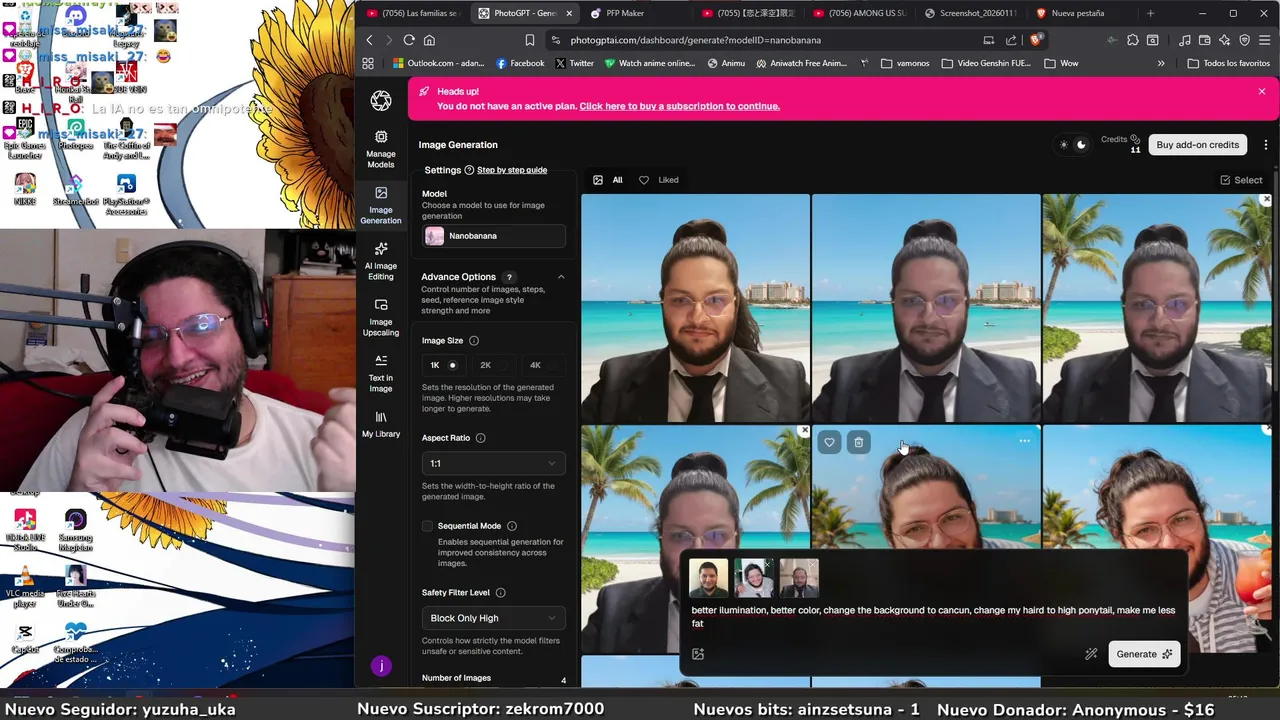The image size is (1280, 720).
Task: Switch to AMONG US YouTube tab
Action: tap(859, 13)
